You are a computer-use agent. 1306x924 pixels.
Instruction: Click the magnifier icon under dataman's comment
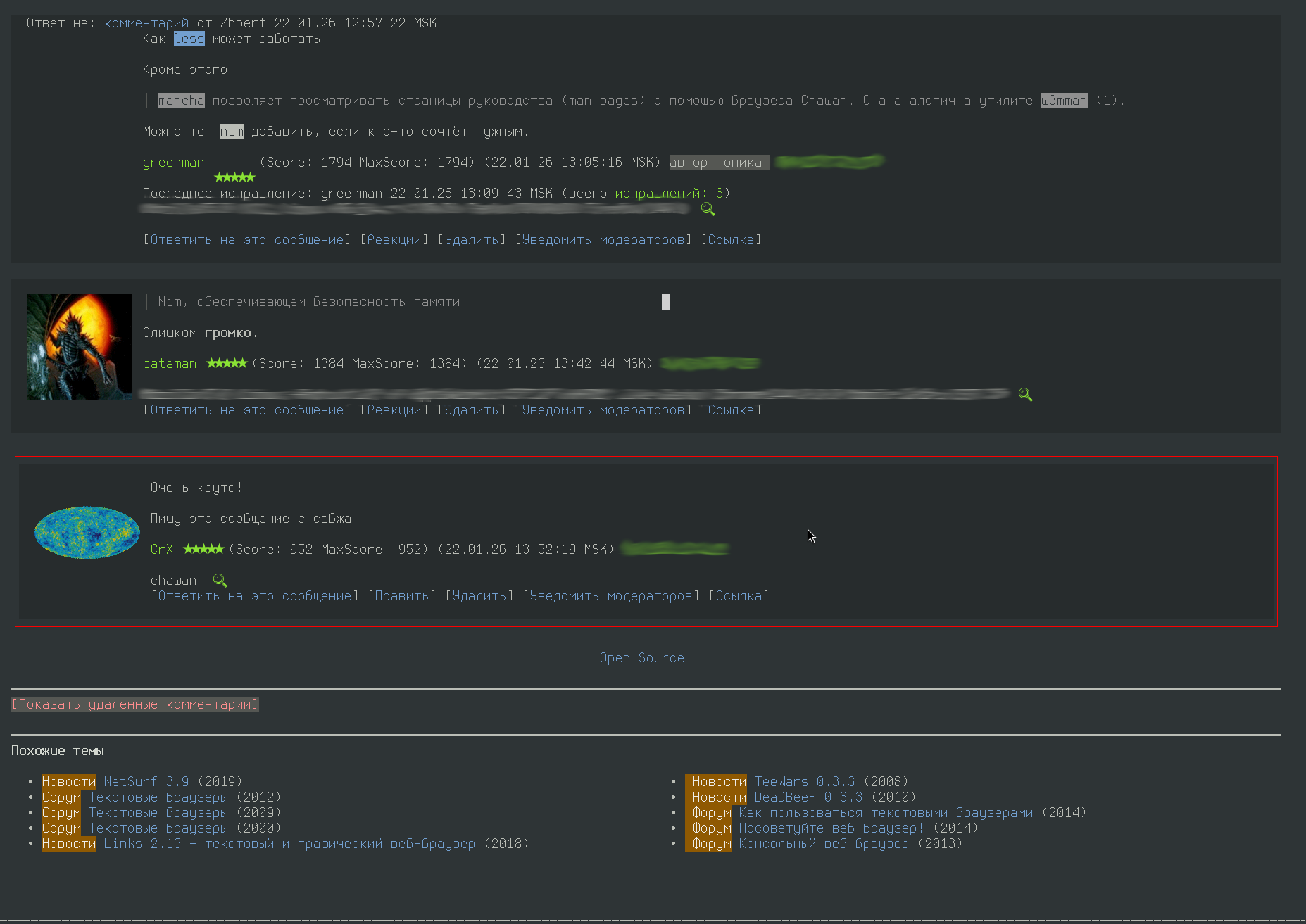tap(1025, 395)
